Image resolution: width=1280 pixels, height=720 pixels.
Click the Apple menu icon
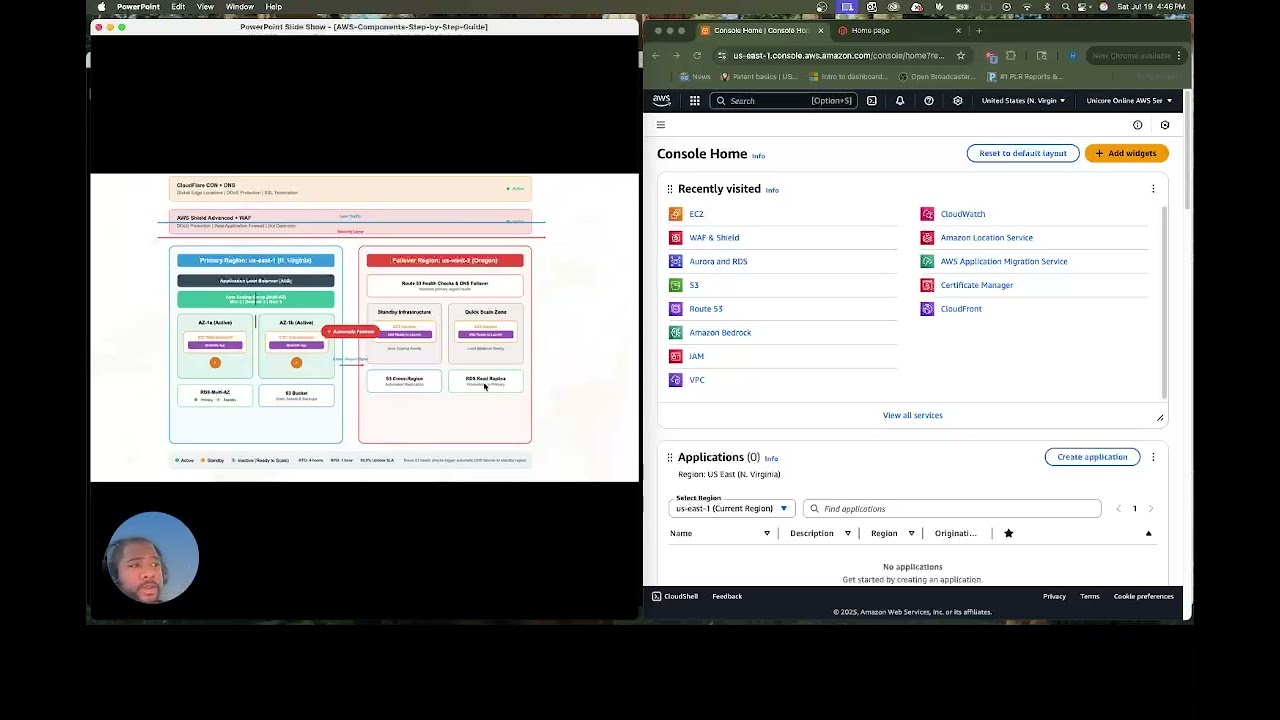tap(101, 7)
